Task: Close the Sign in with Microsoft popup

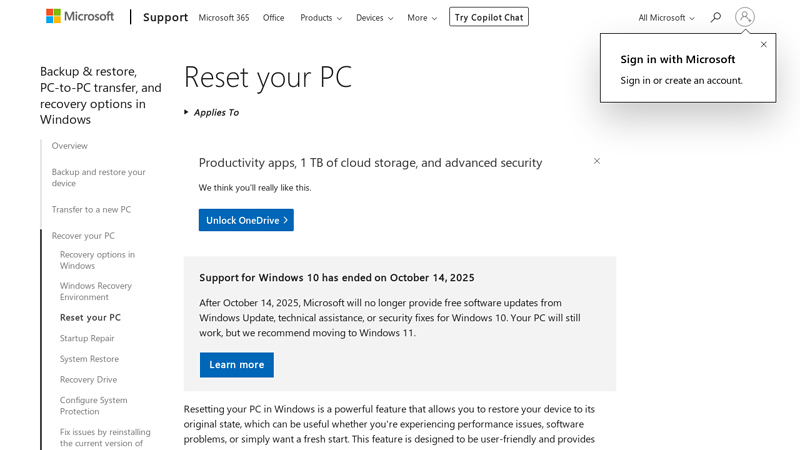Action: point(763,44)
